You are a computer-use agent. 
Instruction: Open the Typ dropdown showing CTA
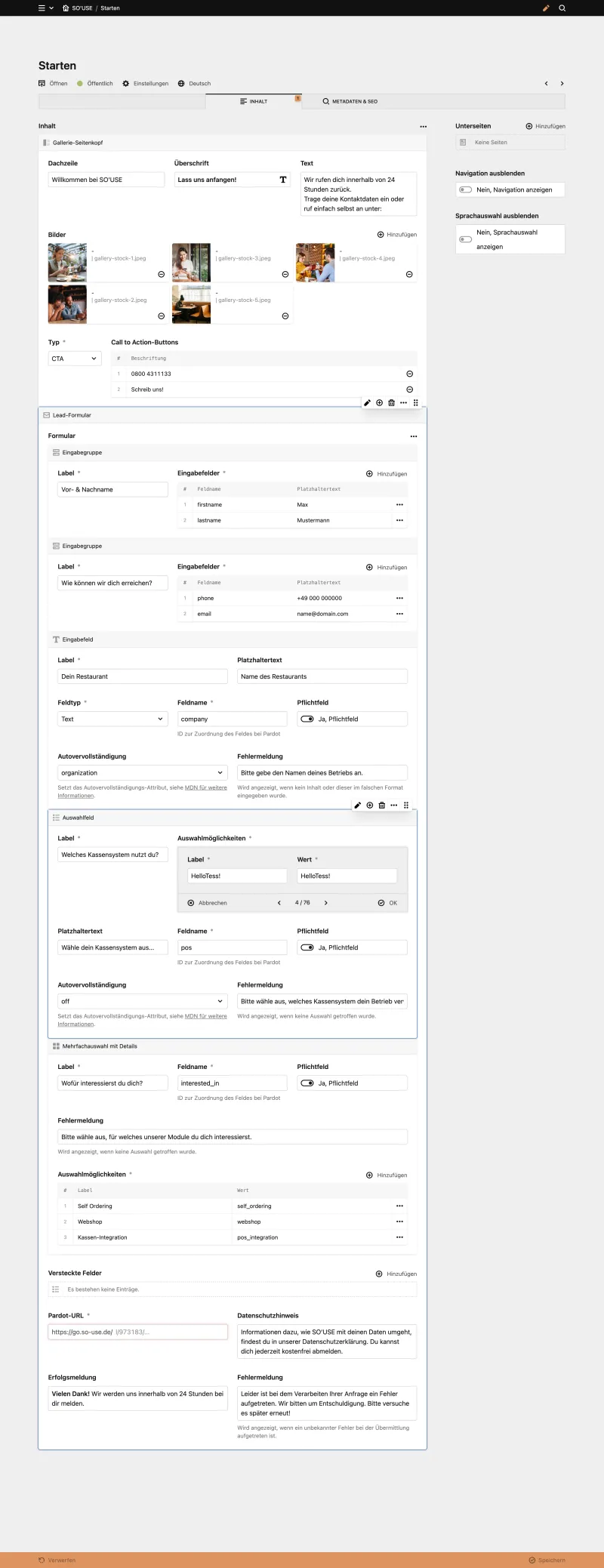pyautogui.click(x=75, y=359)
